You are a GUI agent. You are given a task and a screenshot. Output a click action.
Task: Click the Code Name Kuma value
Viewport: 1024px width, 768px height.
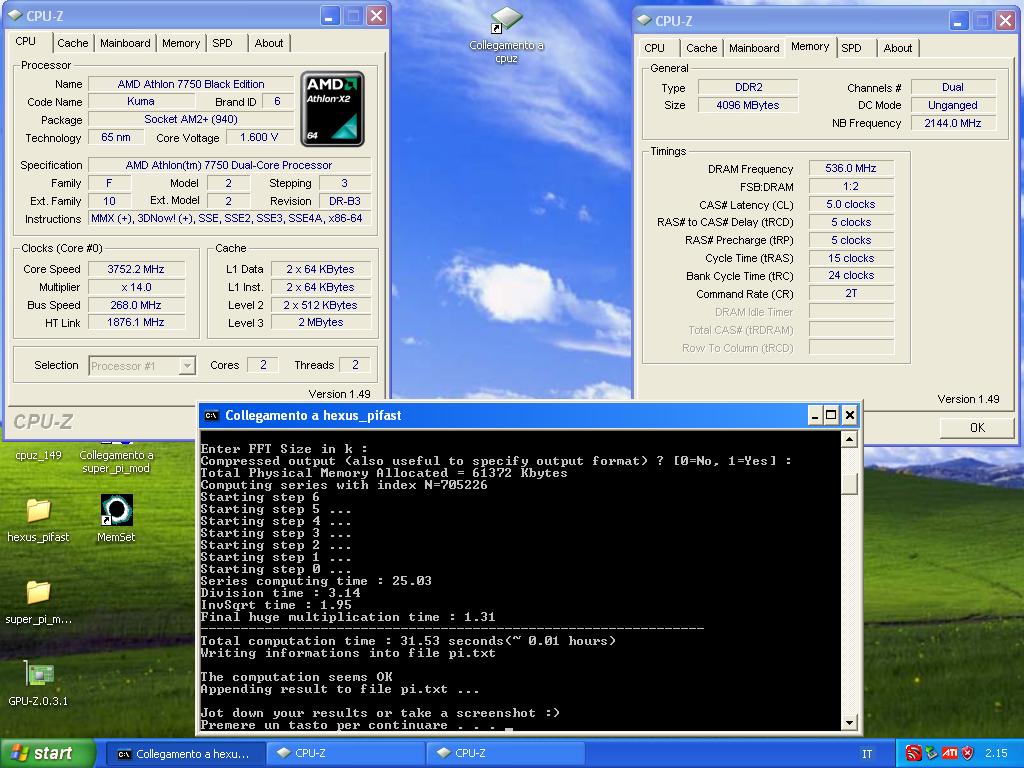[141, 101]
